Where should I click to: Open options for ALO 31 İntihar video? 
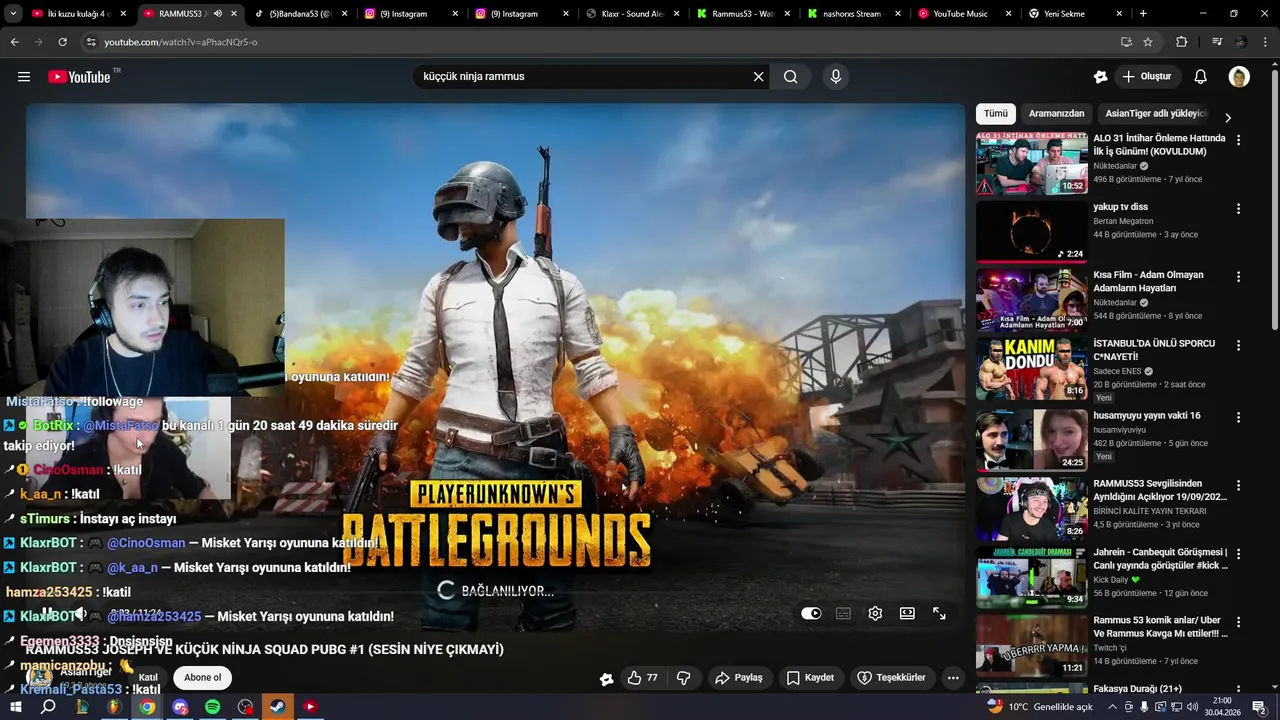tap(1238, 141)
